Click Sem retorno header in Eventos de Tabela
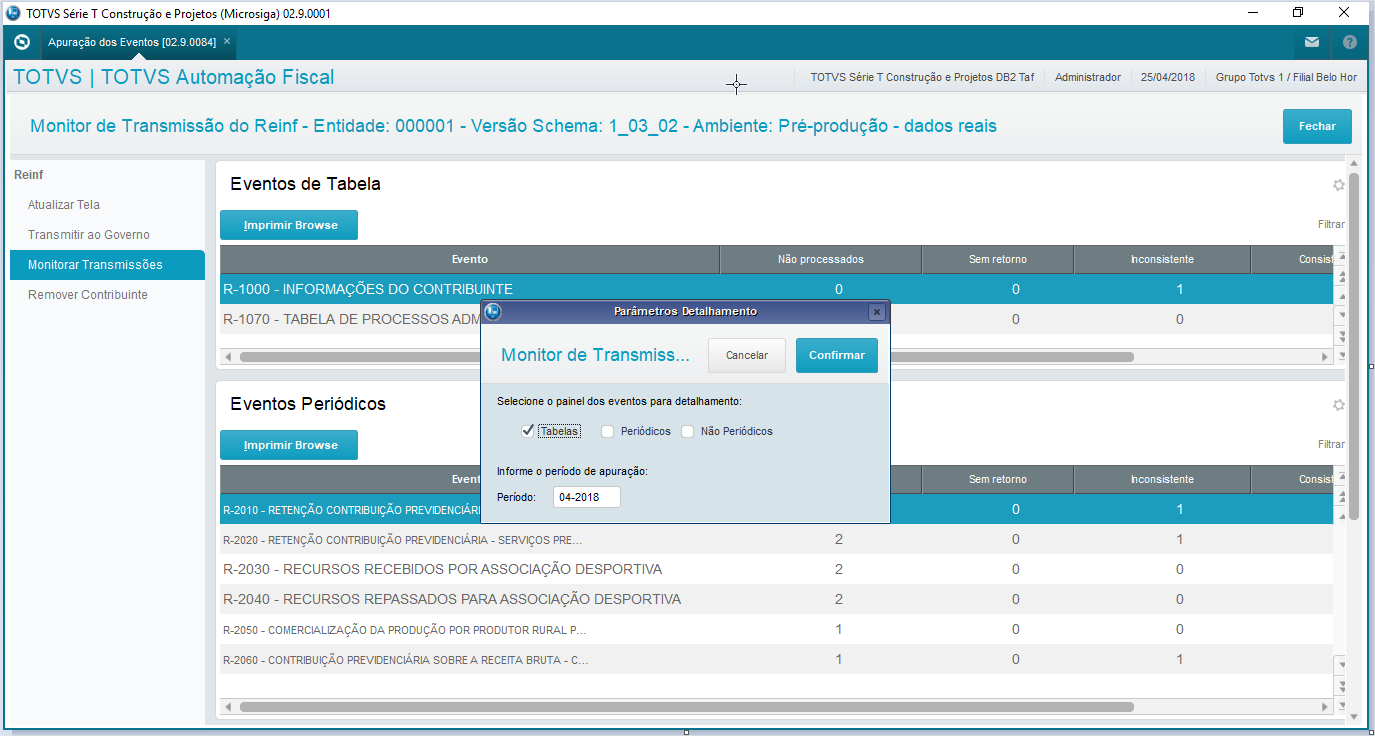The image size is (1375, 736). click(998, 260)
